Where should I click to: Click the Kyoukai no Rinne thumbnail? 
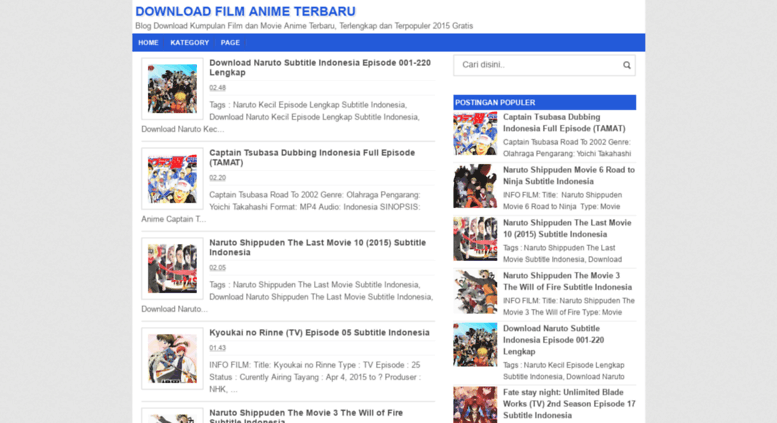pos(172,358)
